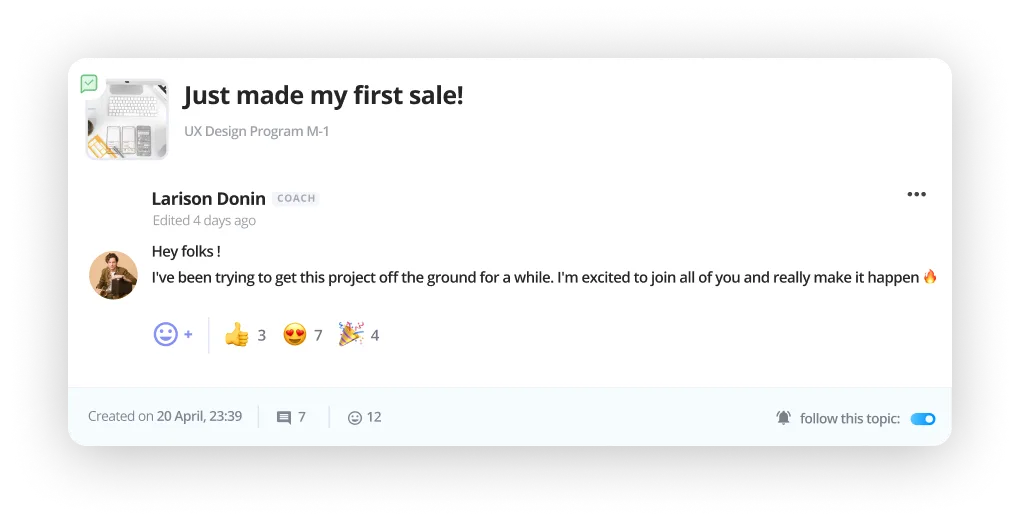React with the heart-eyes emoji
1018x521 pixels.
(295, 334)
